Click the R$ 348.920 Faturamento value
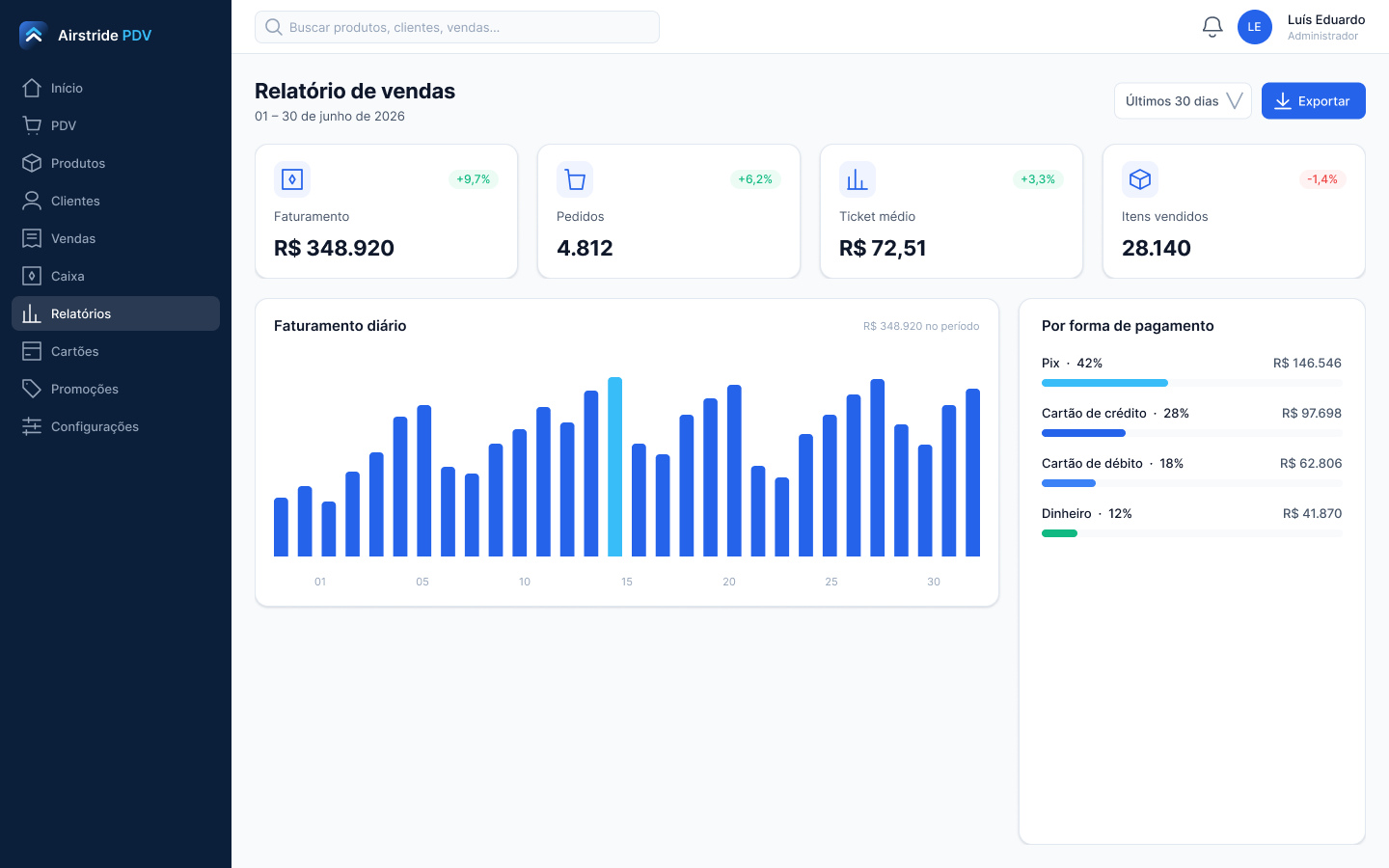 click(x=334, y=248)
